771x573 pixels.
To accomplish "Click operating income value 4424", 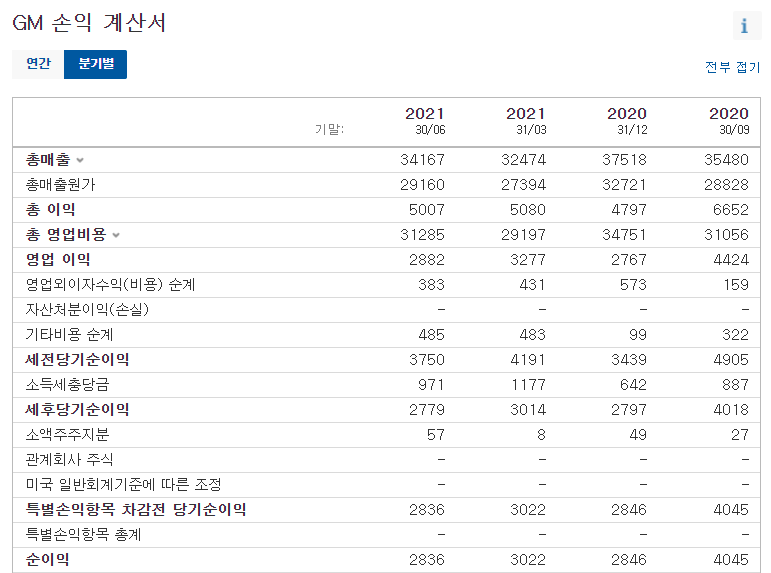I will pyautogui.click(x=731, y=260).
